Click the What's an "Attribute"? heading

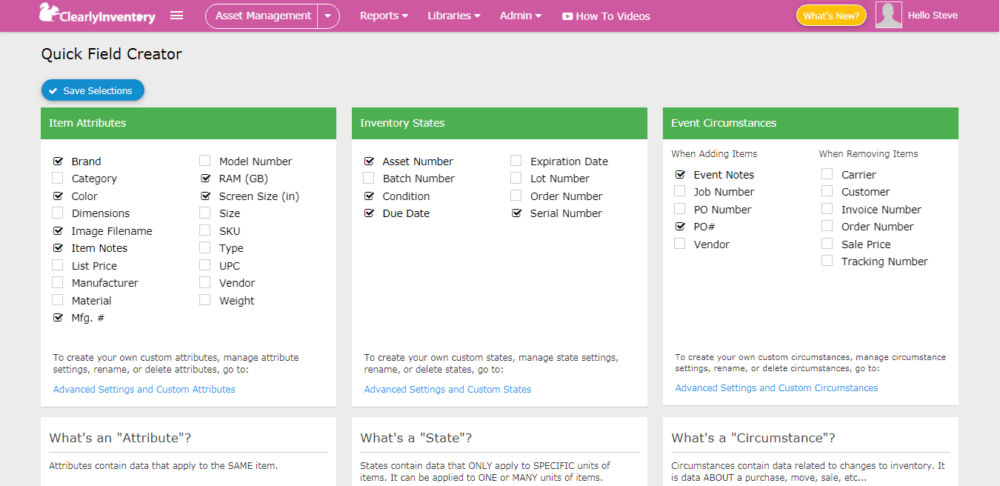(121, 438)
